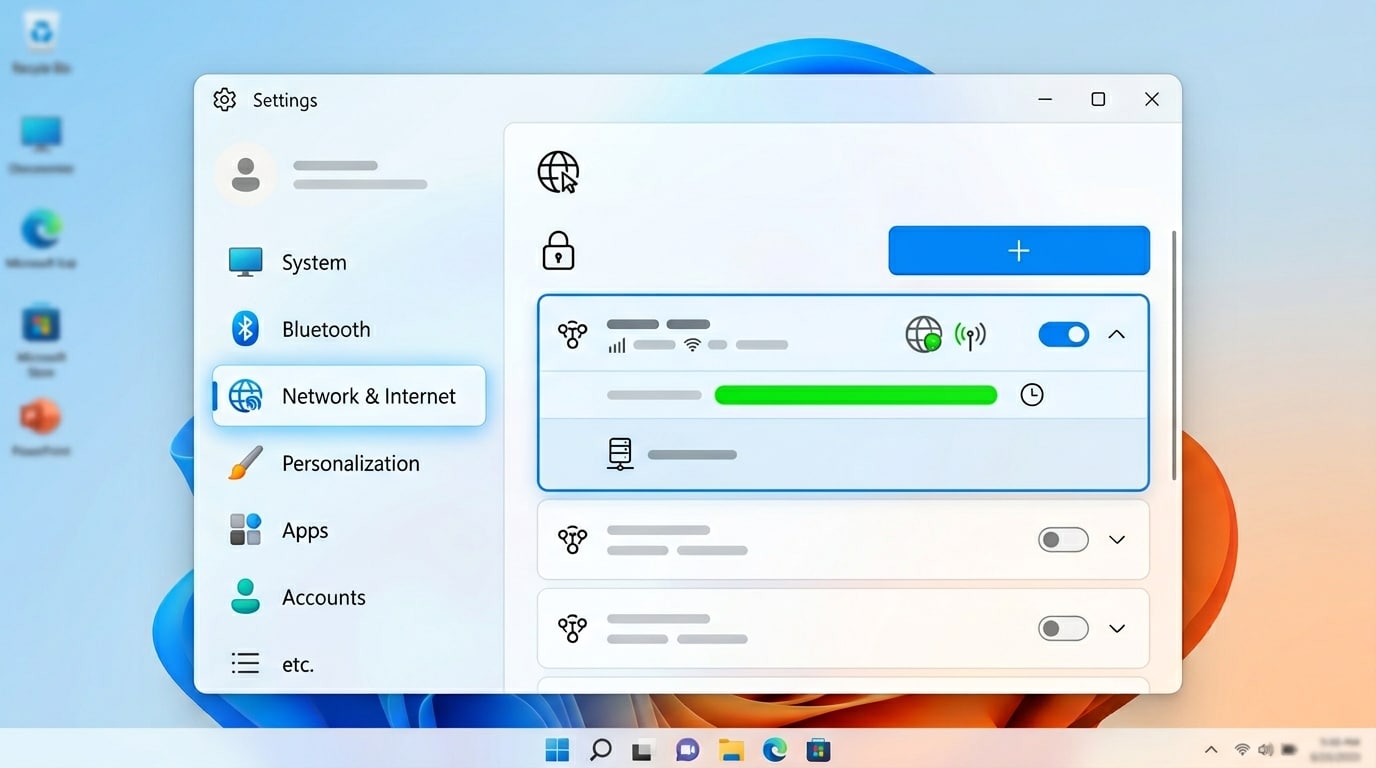The image size is (1376, 768).
Task: Click the globe with cursor icon
Action: pyautogui.click(x=558, y=172)
